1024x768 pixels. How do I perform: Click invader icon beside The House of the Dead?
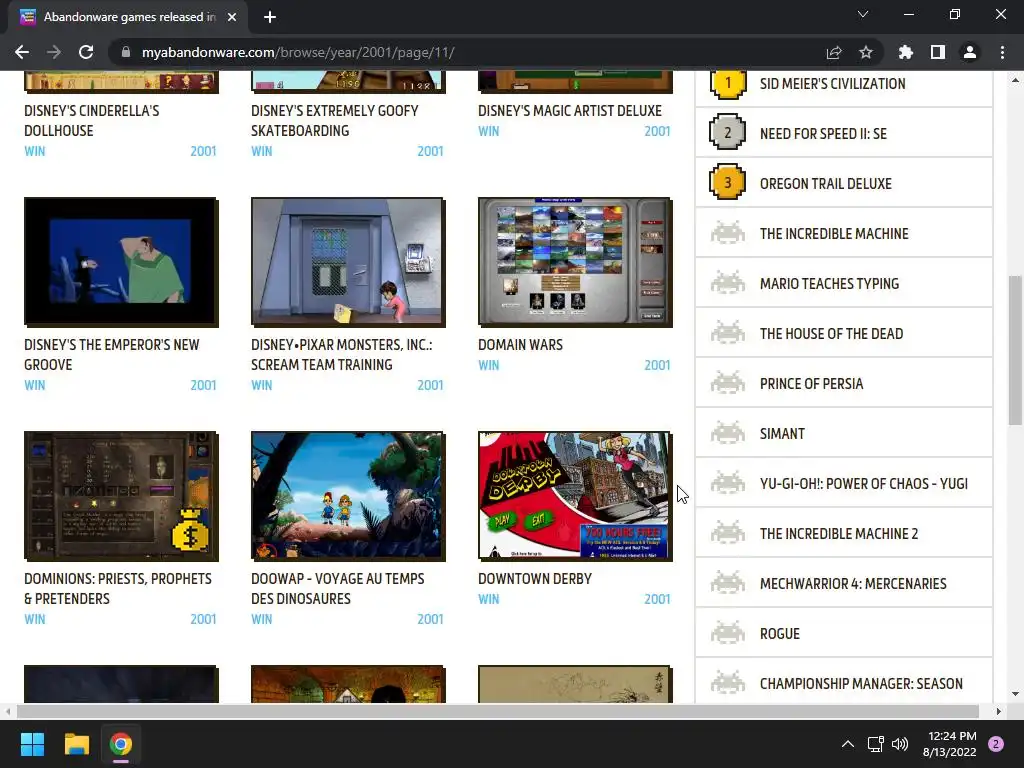(728, 333)
